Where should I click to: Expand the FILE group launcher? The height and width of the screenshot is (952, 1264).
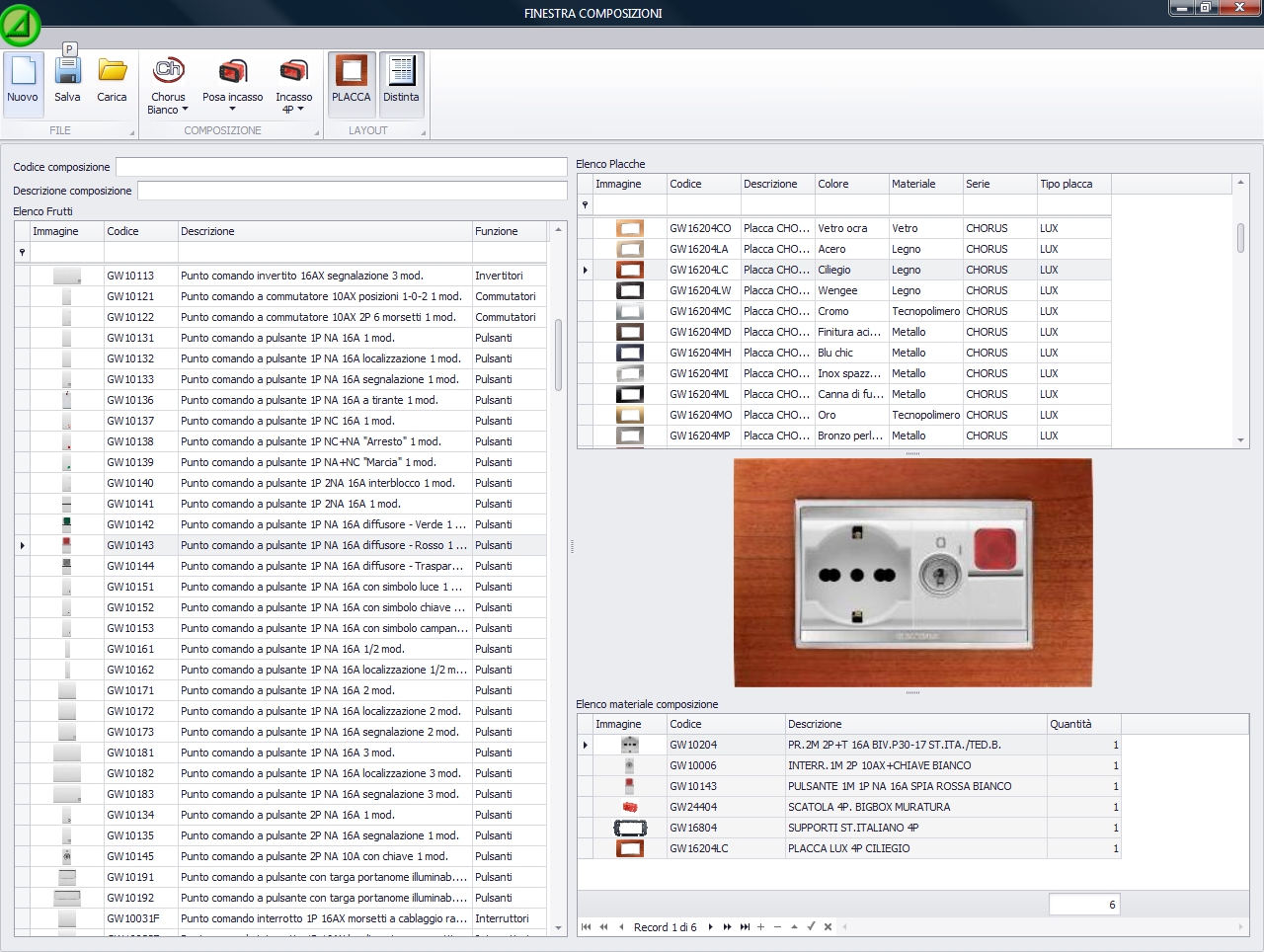[131, 132]
